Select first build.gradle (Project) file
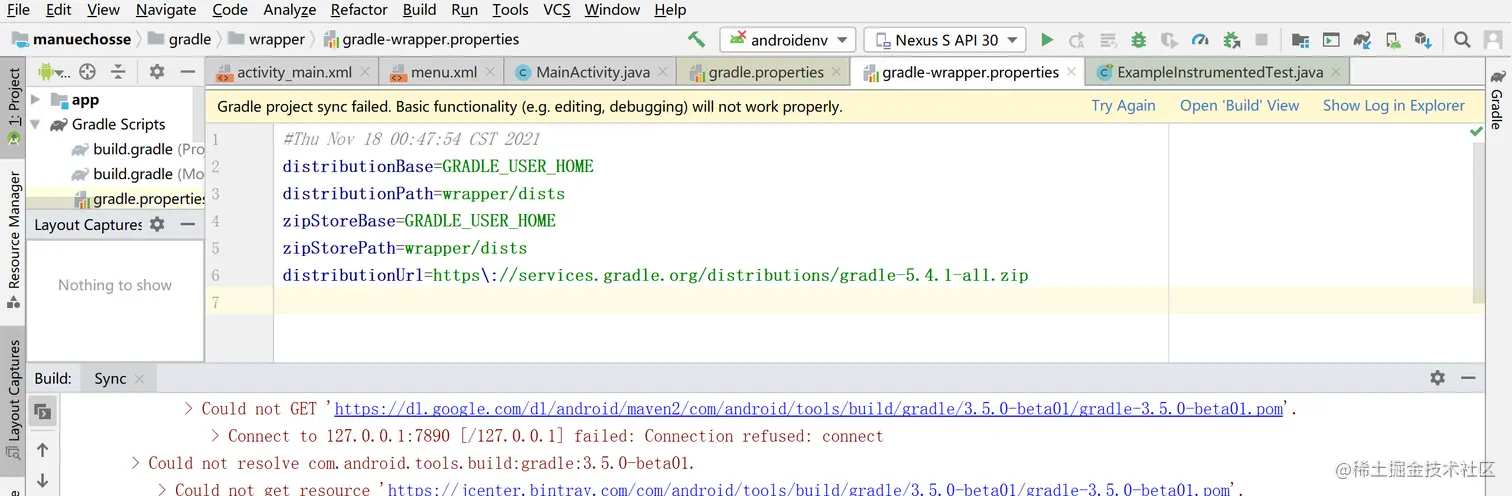1512x496 pixels. point(138,149)
